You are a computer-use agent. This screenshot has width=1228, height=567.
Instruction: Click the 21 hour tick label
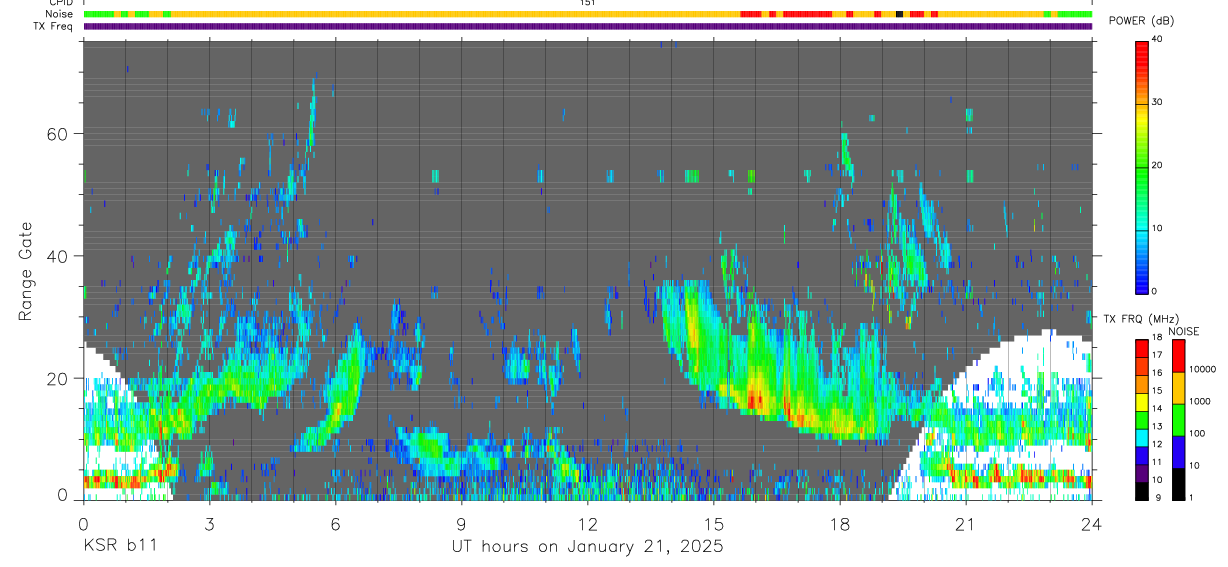[x=966, y=524]
